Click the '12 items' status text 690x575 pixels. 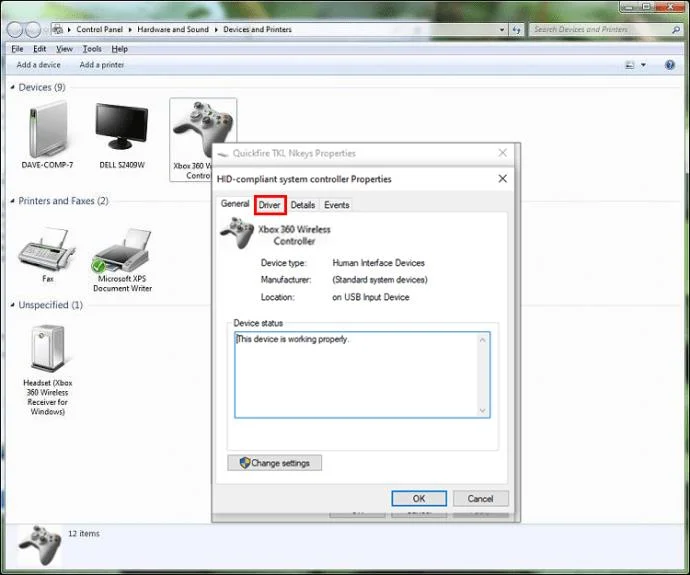tap(84, 534)
